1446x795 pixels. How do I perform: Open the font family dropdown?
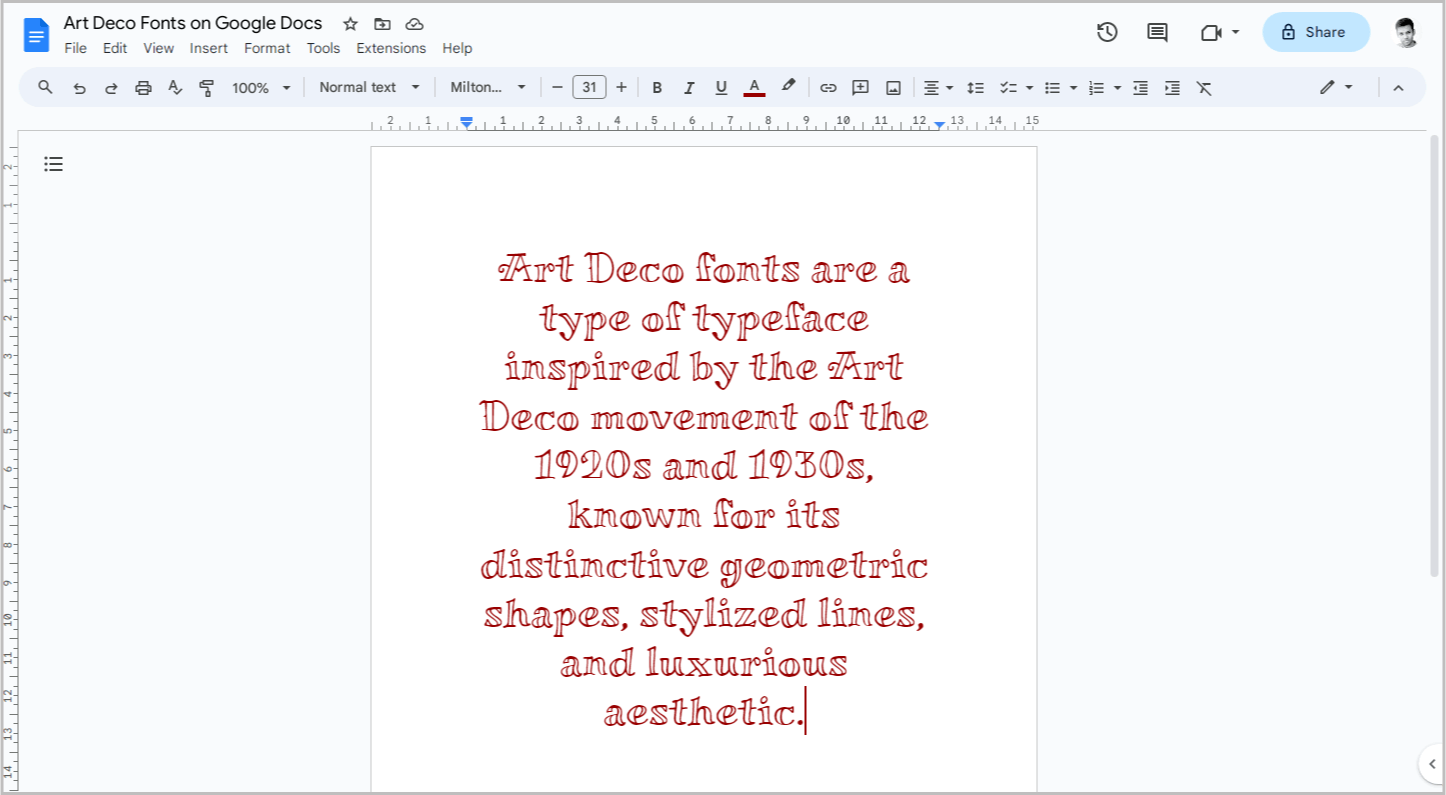(x=488, y=87)
